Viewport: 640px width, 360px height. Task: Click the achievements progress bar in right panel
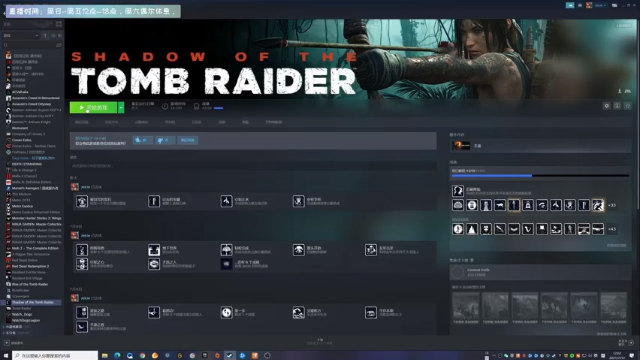(540, 176)
